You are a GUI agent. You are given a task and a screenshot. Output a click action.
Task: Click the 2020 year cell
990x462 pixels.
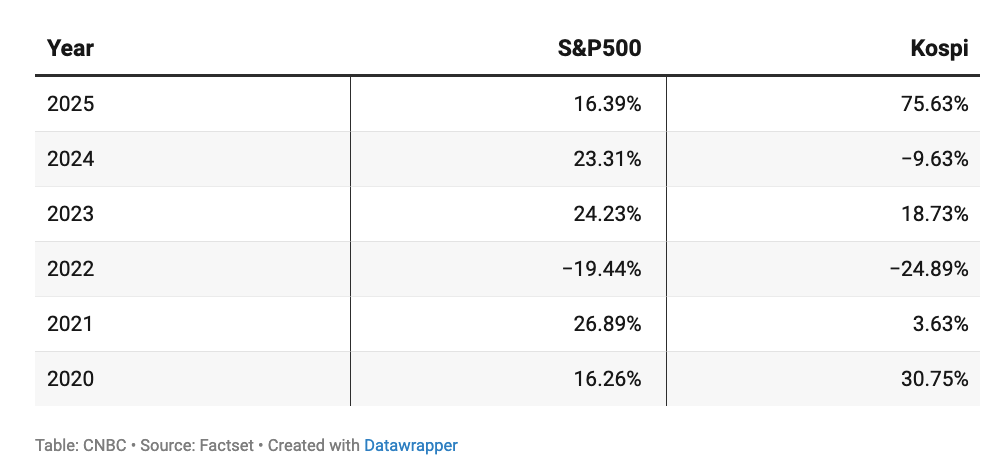coord(70,379)
